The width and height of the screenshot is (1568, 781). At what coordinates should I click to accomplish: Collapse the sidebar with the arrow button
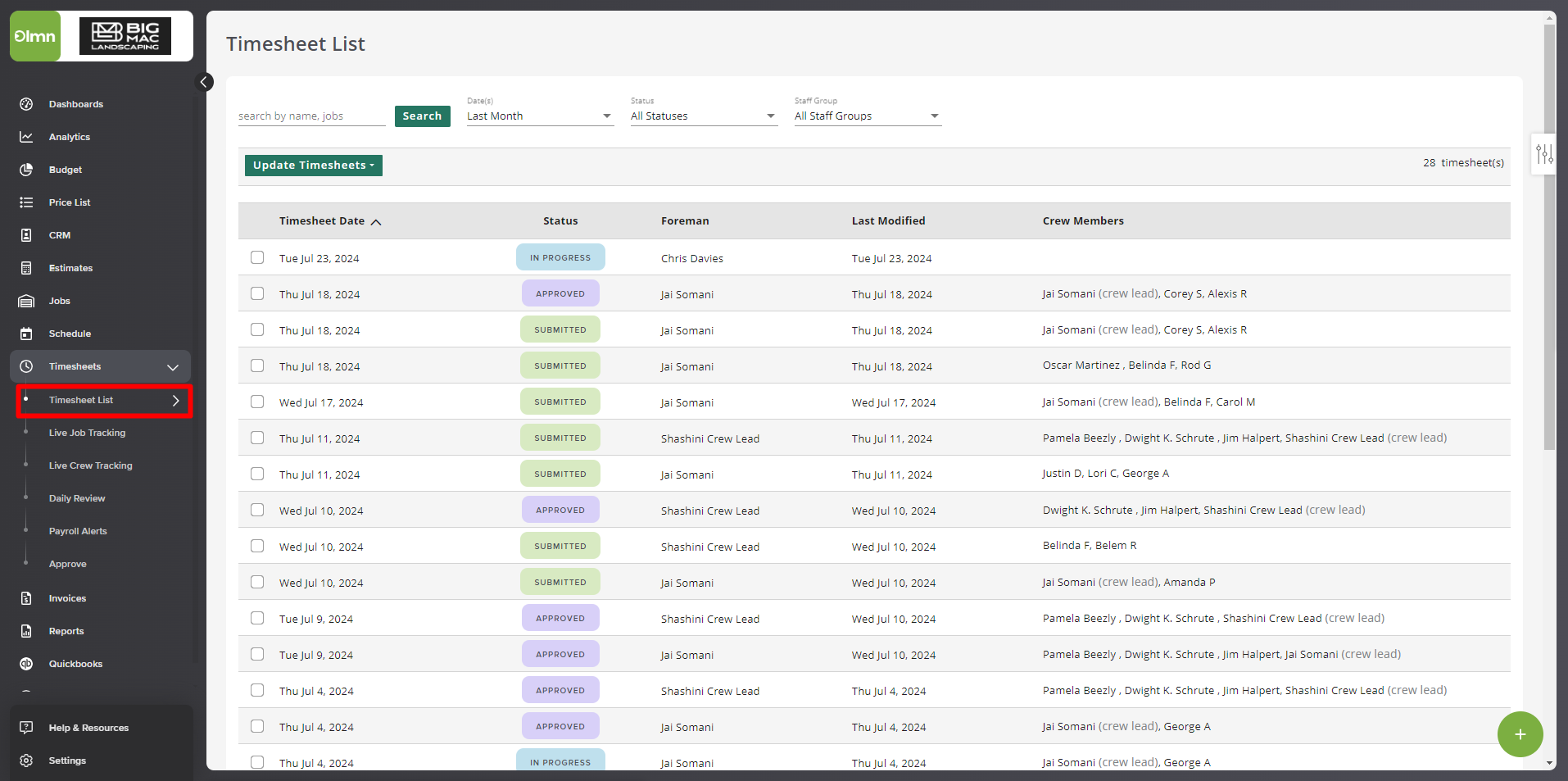pos(204,82)
